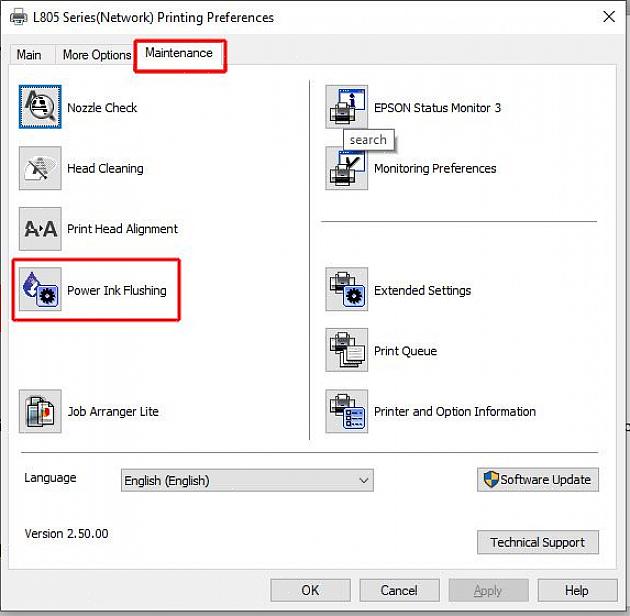Open the EPSON Status Monitor 3 icon
630x616 pixels.
(346, 107)
